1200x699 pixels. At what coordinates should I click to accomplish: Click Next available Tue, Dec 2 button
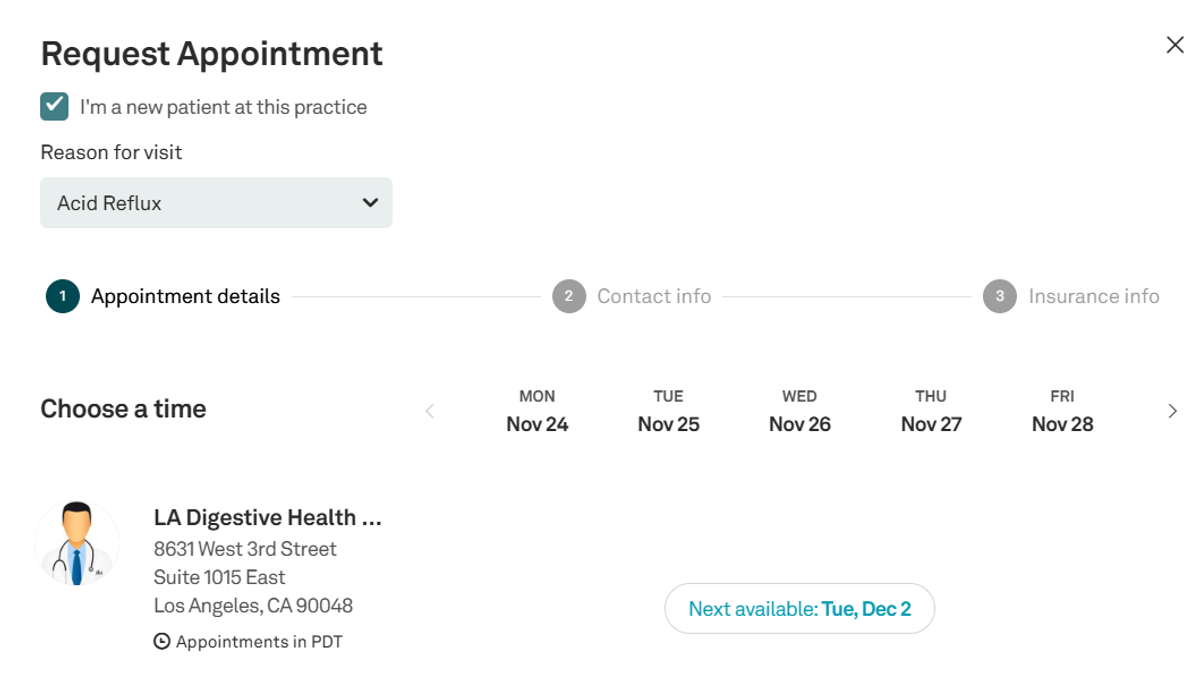click(799, 609)
